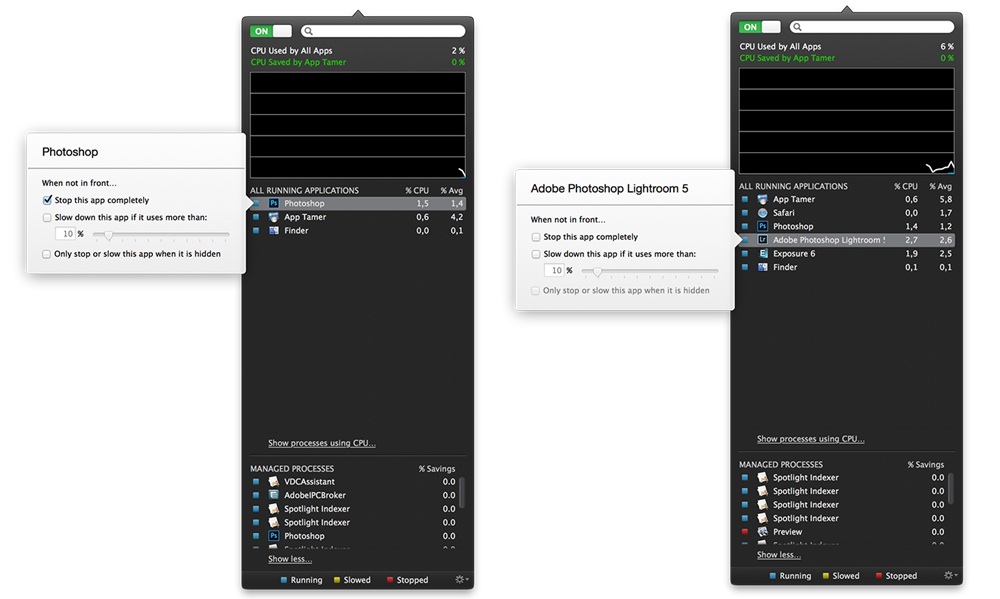Click the red stopped indicator beside Preview
1000x599 pixels.
744,531
